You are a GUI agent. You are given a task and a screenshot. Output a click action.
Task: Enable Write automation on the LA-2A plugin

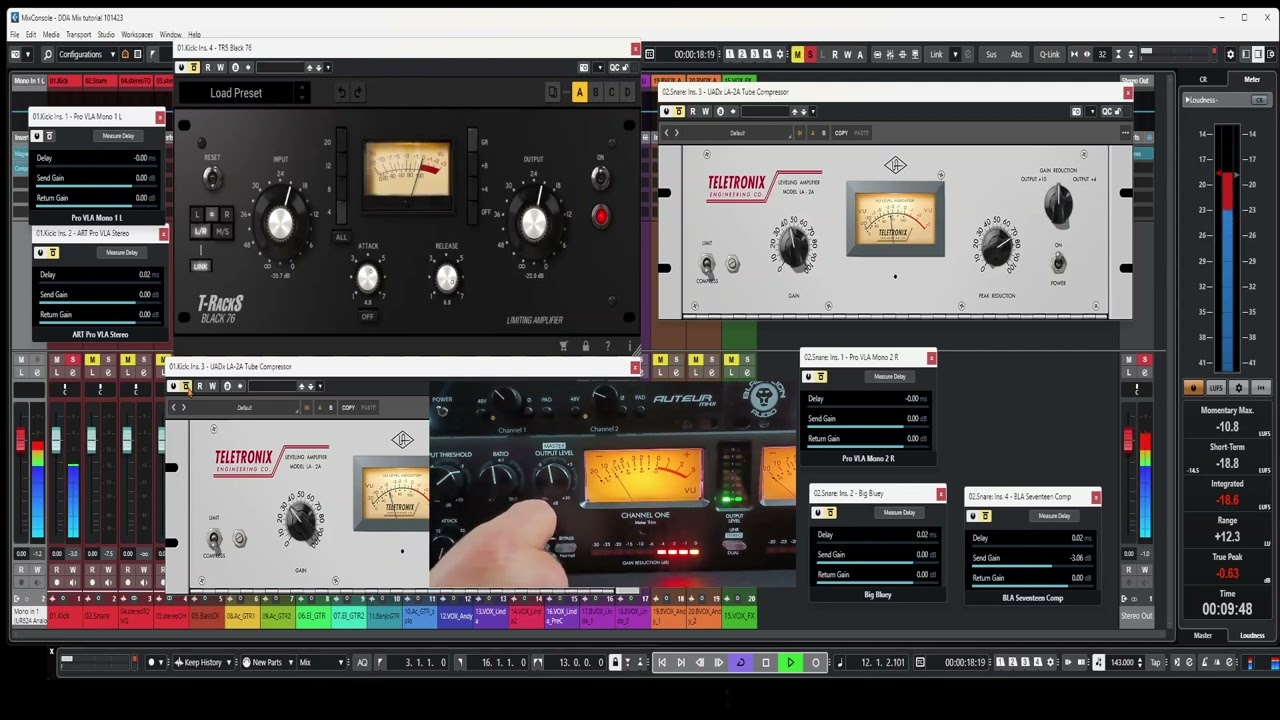[x=706, y=111]
